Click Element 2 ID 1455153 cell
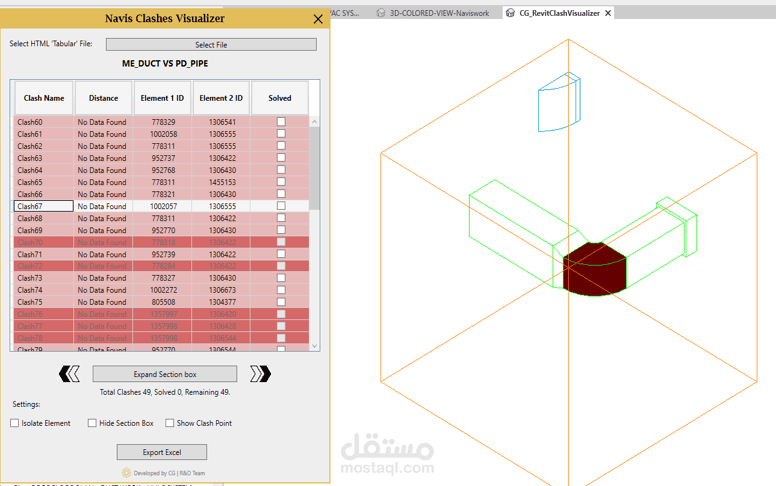The width and height of the screenshot is (776, 486). click(x=222, y=182)
